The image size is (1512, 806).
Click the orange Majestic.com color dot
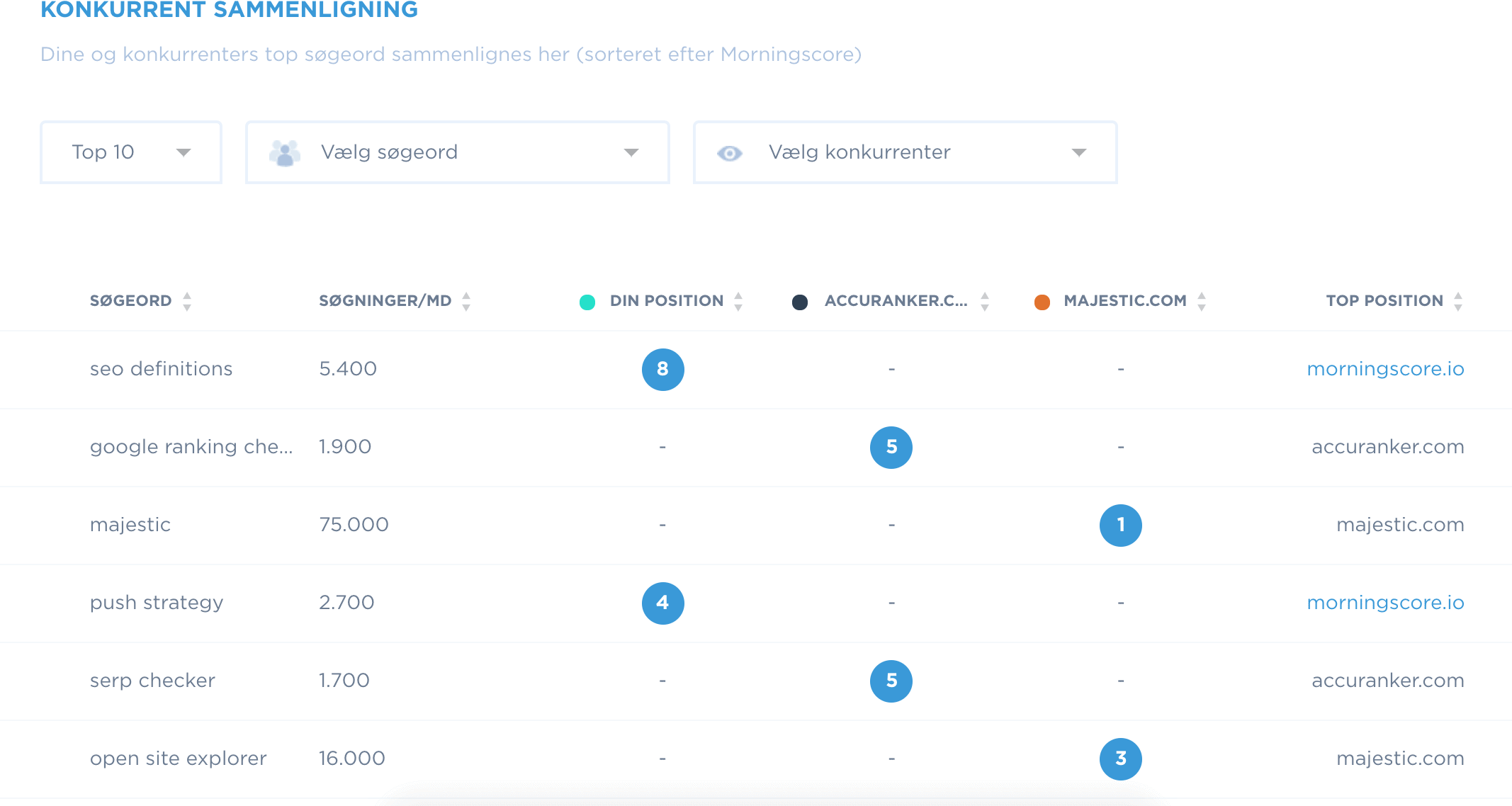click(x=1042, y=302)
